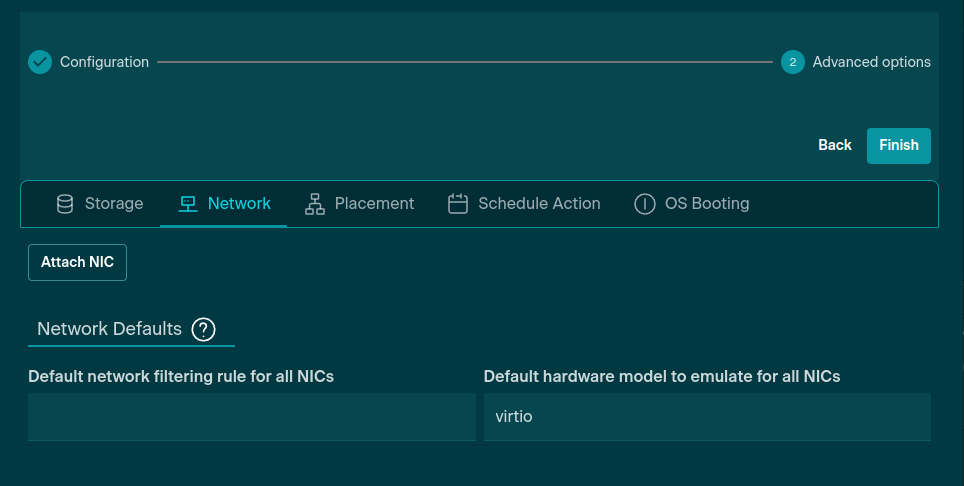Viewport: 964px width, 486px height.
Task: Click the Configuration step checkmark icon
Action: click(40, 62)
